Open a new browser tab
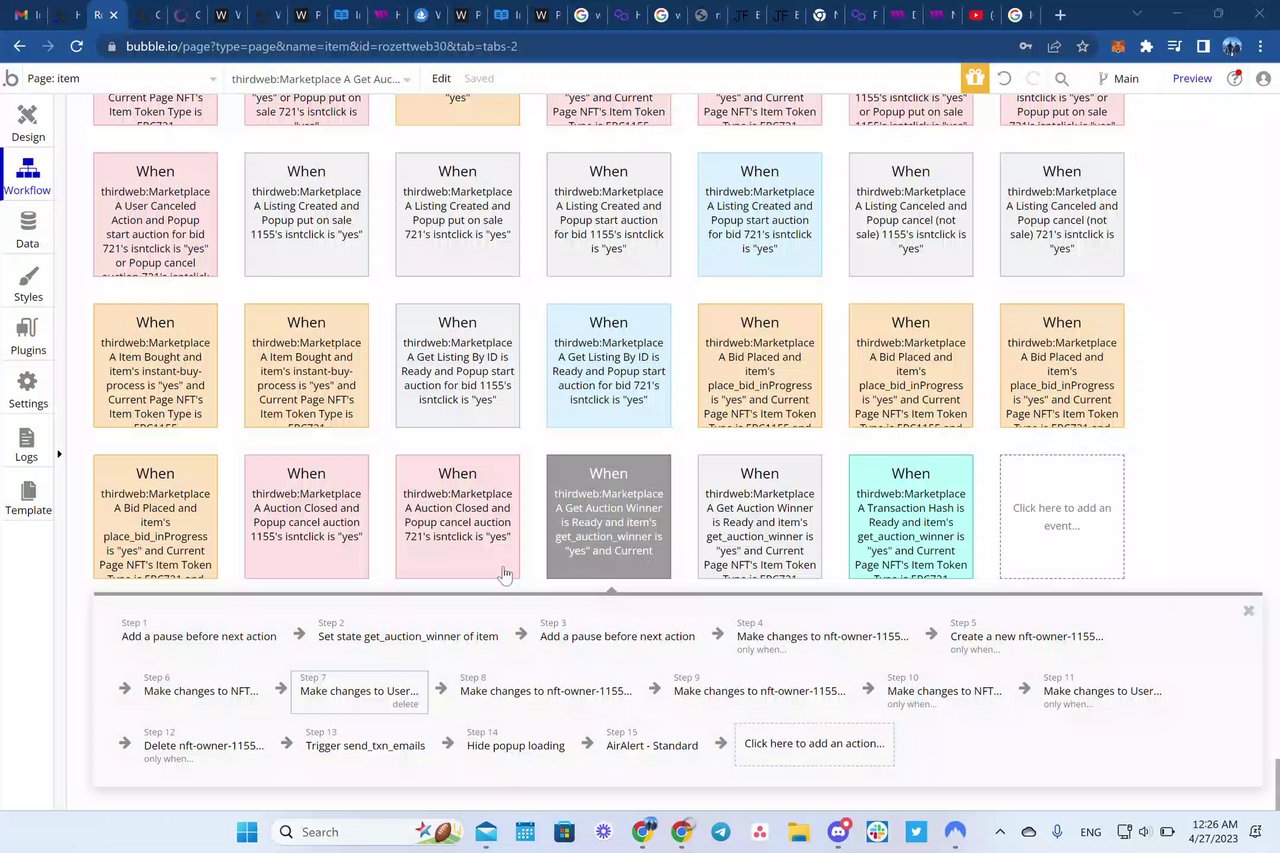The height and width of the screenshot is (853, 1280). [1060, 15]
